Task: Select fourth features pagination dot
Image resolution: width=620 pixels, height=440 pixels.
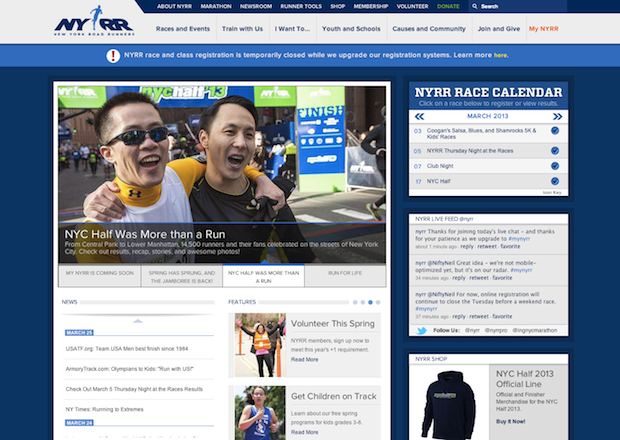Action: click(x=378, y=302)
